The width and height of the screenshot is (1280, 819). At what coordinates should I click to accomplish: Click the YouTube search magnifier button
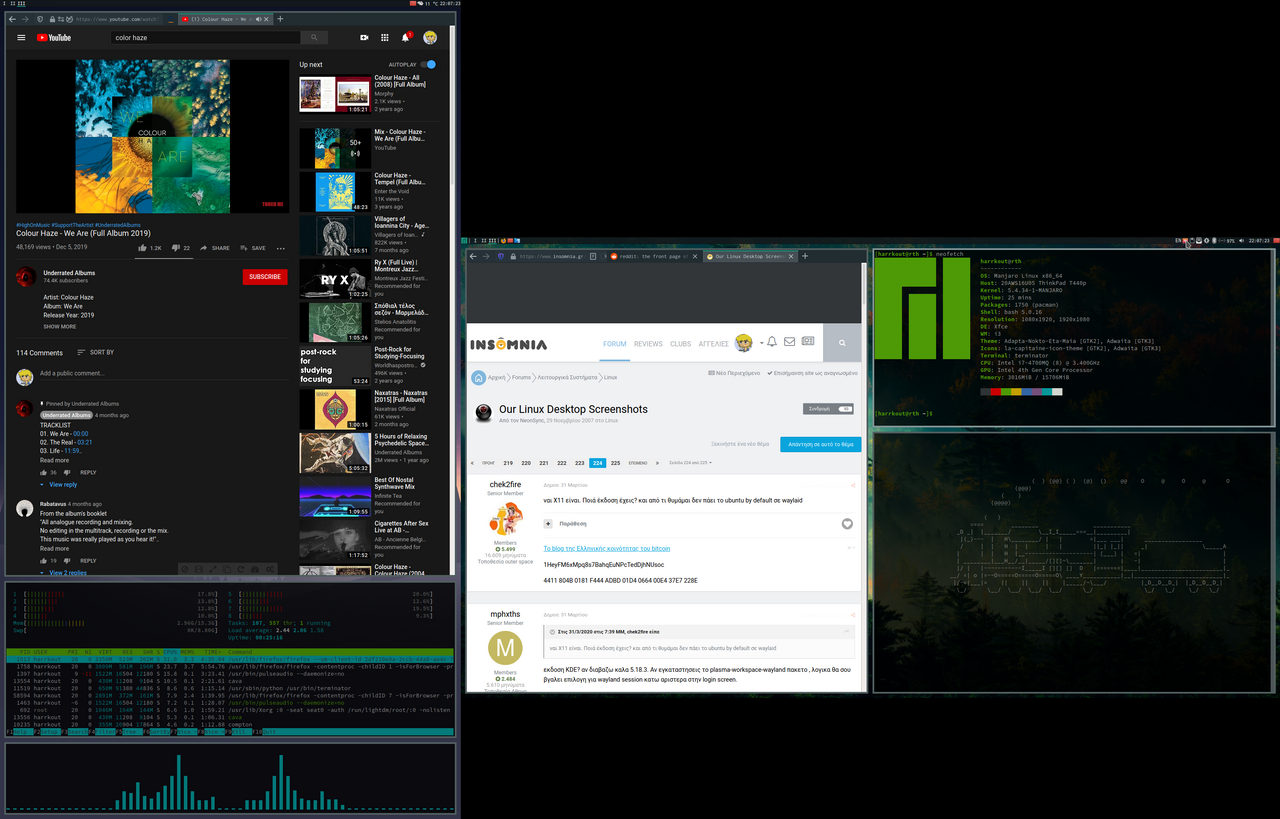[314, 38]
